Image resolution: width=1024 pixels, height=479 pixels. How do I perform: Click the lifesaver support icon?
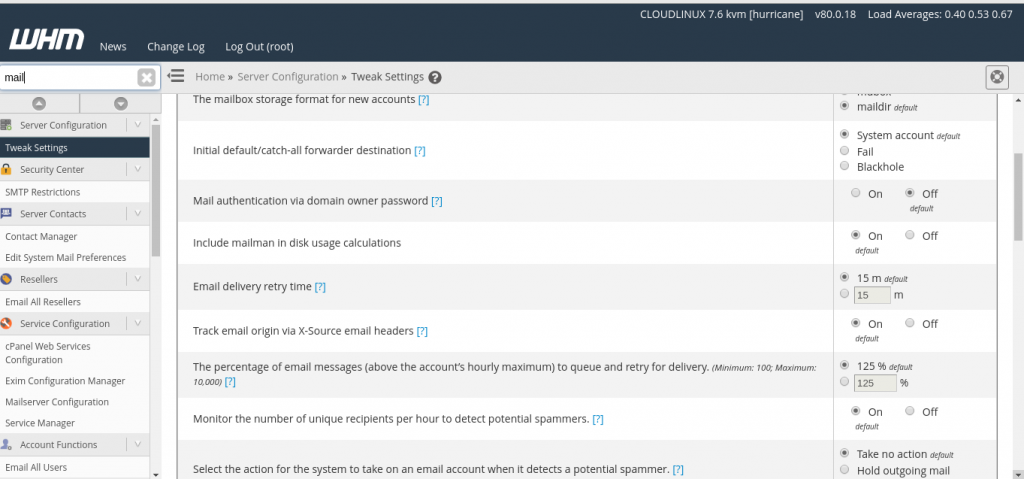coord(997,77)
